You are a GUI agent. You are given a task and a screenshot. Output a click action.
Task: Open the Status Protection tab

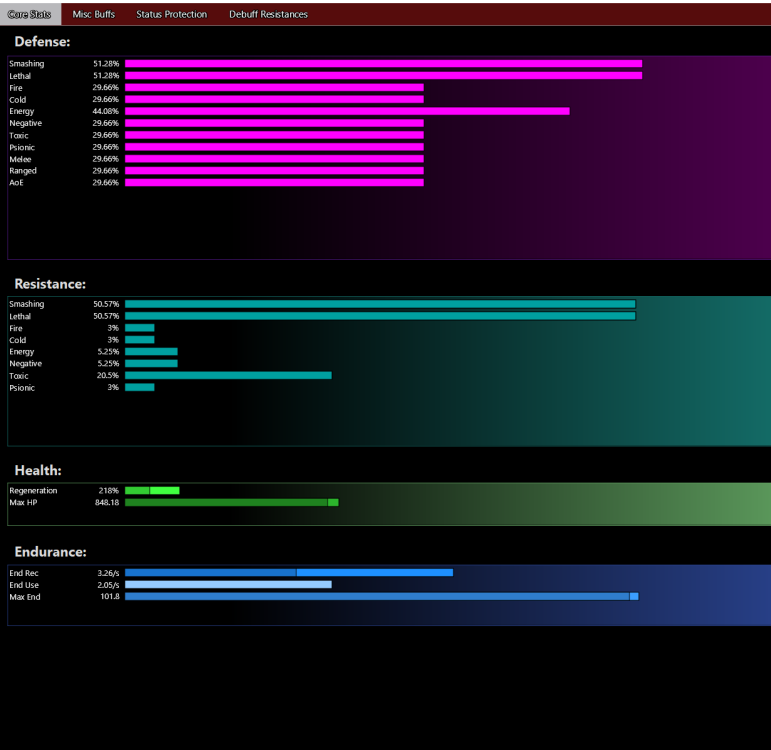[x=171, y=14]
